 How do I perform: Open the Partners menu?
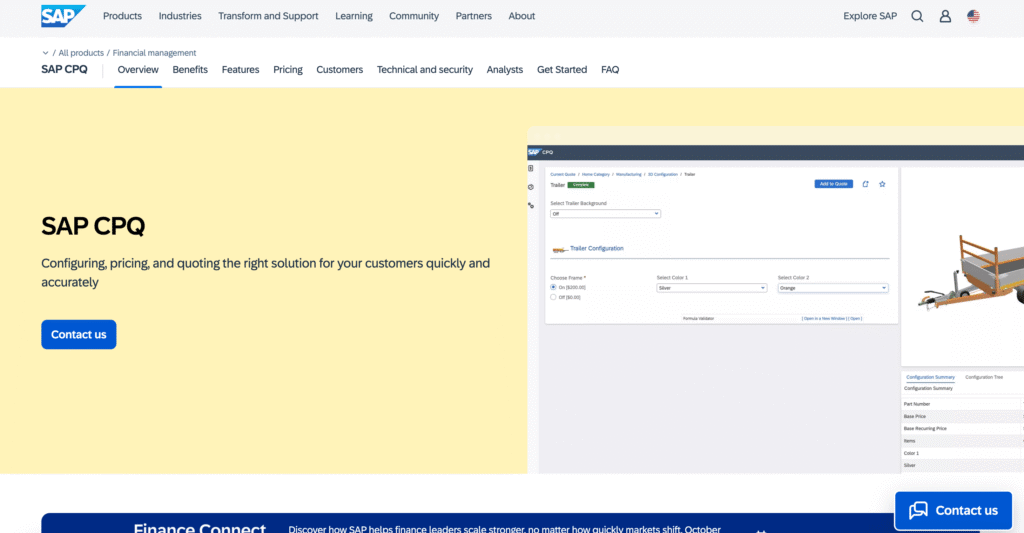(473, 16)
